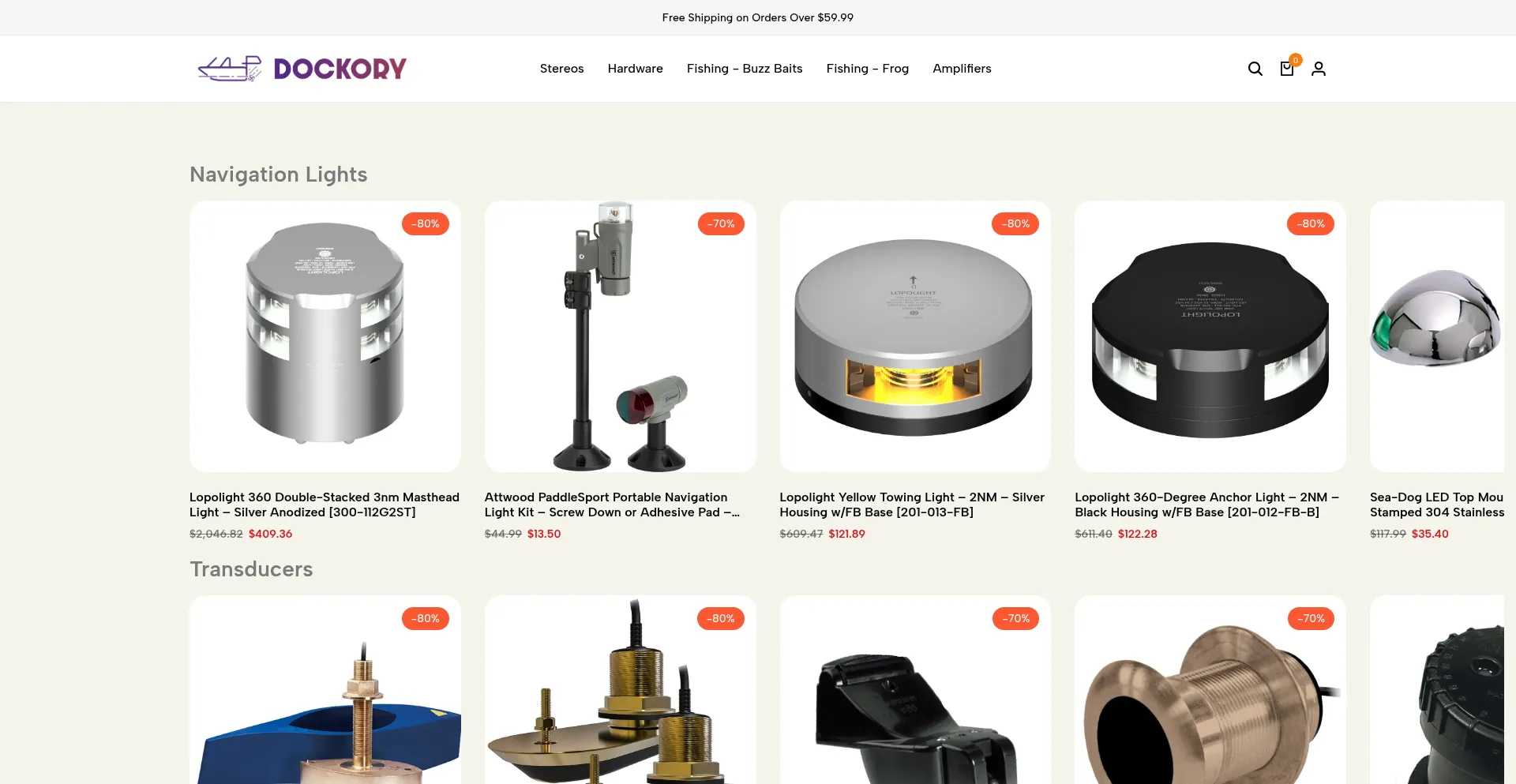
Task: Open the Stereos menu item
Action: (x=562, y=69)
